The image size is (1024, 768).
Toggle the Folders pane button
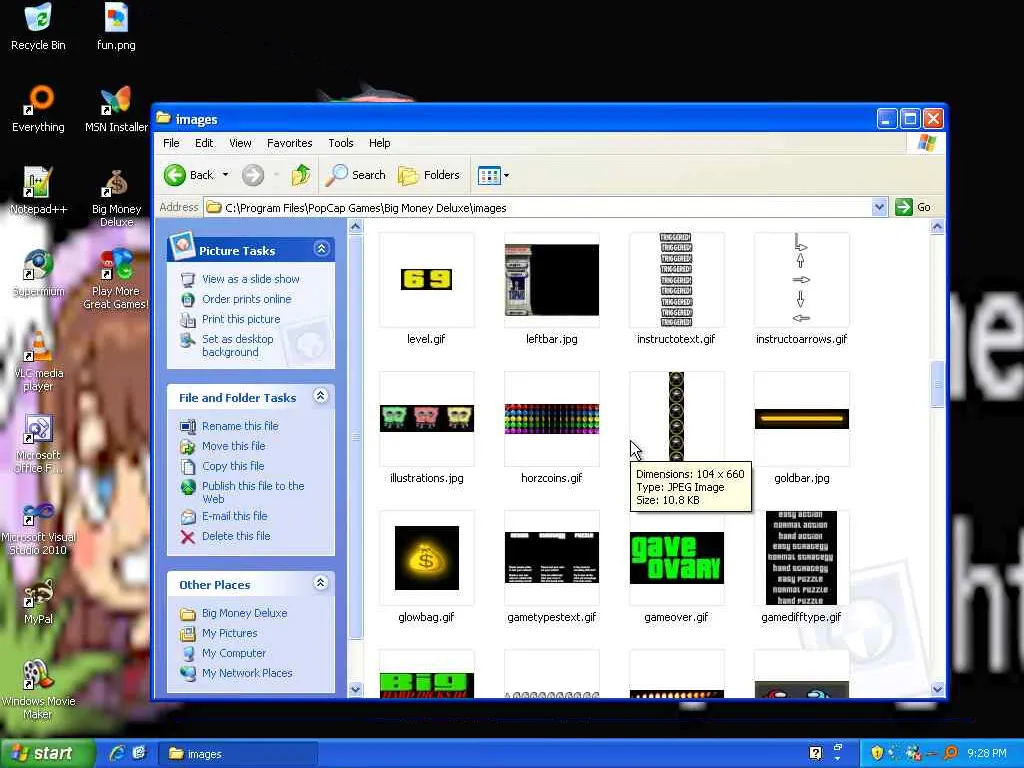click(x=429, y=175)
